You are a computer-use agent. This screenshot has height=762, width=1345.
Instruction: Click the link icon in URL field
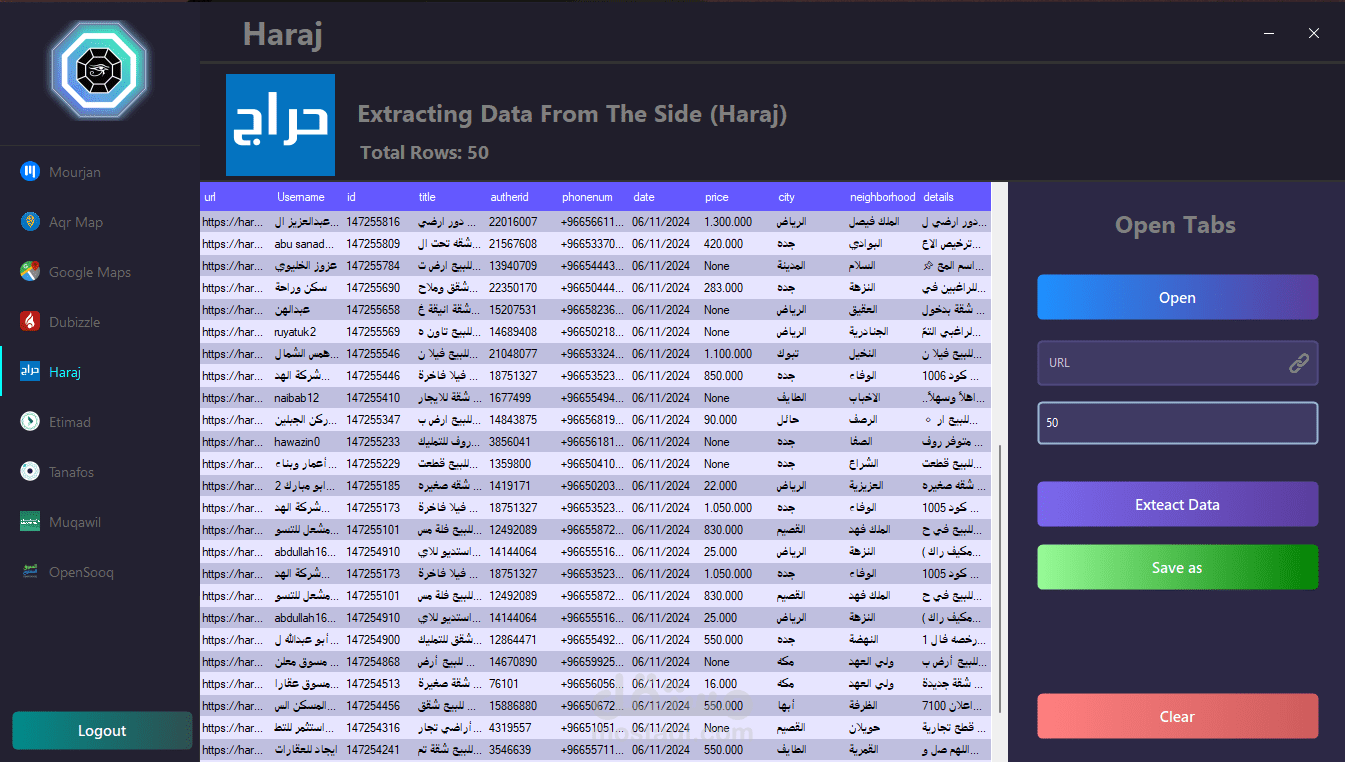1298,363
